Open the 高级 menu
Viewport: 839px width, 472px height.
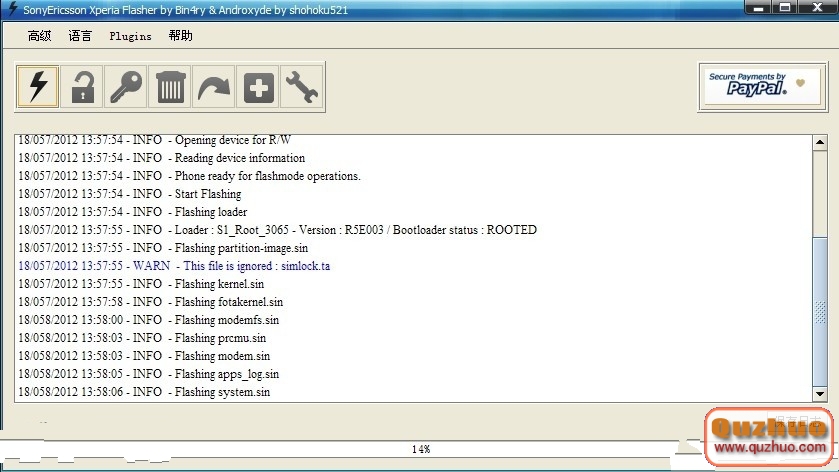40,36
